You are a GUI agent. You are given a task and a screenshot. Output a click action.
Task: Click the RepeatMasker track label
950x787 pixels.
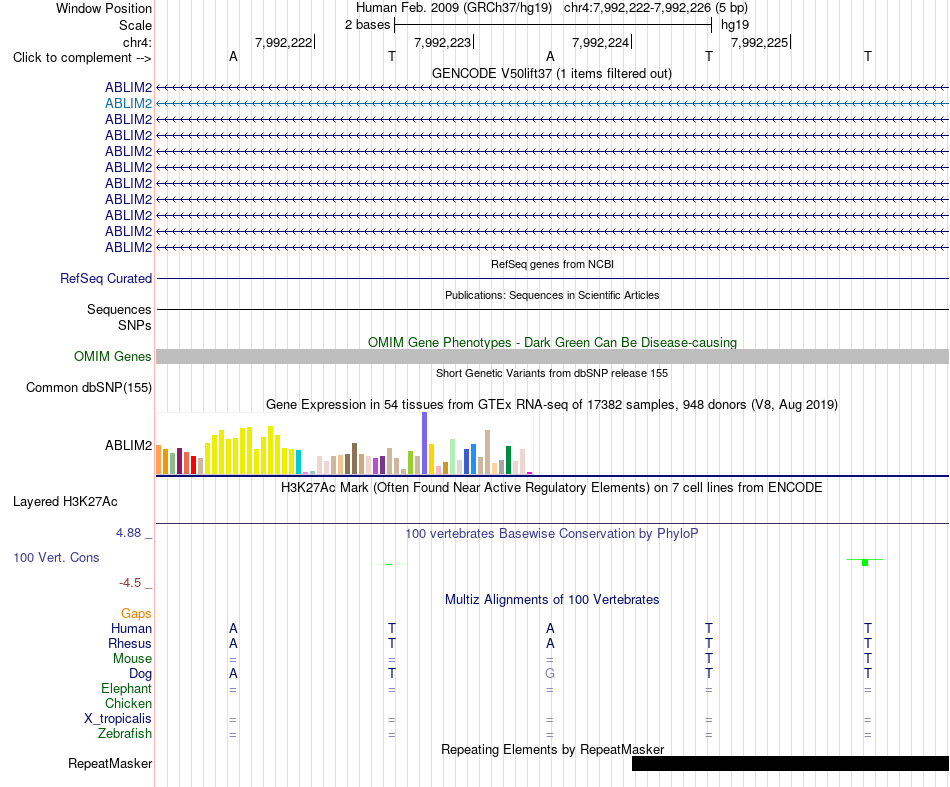pos(110,764)
